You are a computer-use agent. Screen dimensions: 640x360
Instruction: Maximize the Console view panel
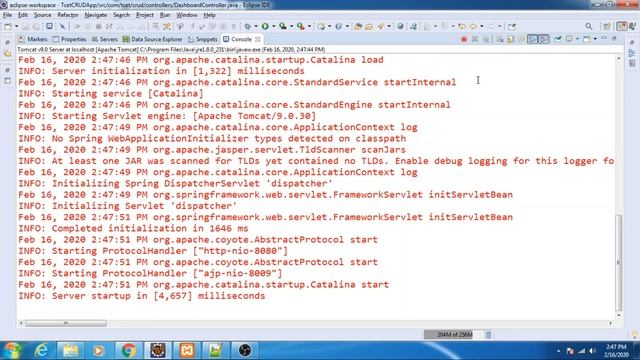(x=614, y=38)
